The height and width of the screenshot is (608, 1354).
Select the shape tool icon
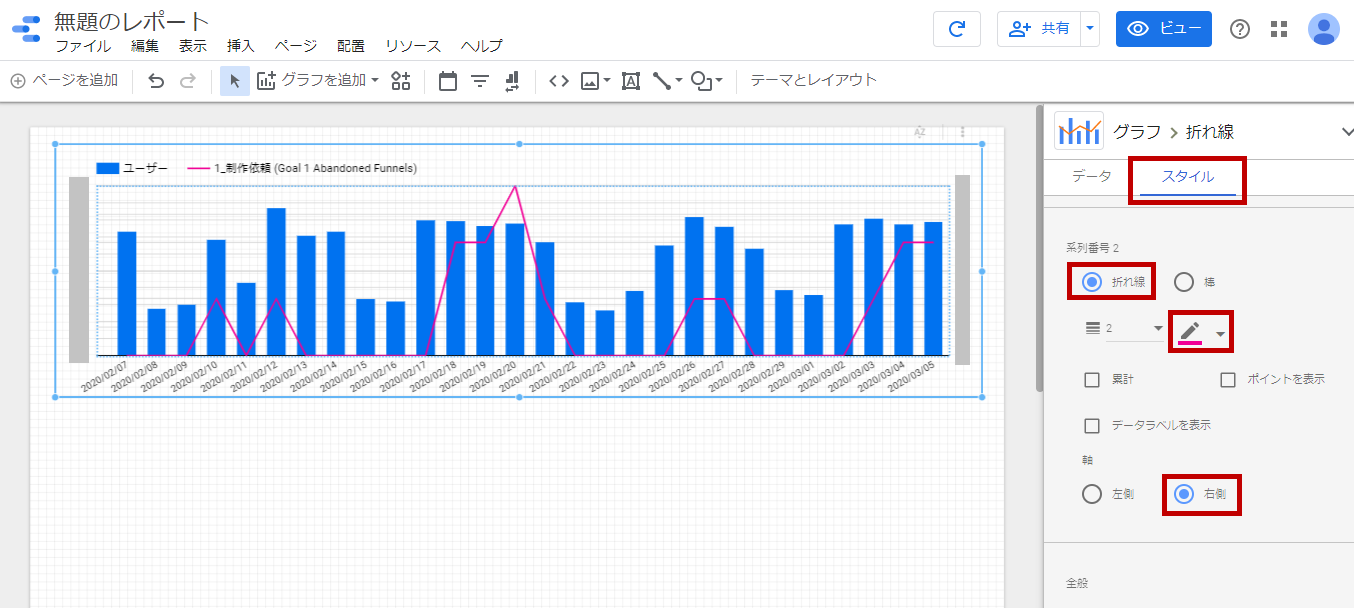[x=702, y=81]
